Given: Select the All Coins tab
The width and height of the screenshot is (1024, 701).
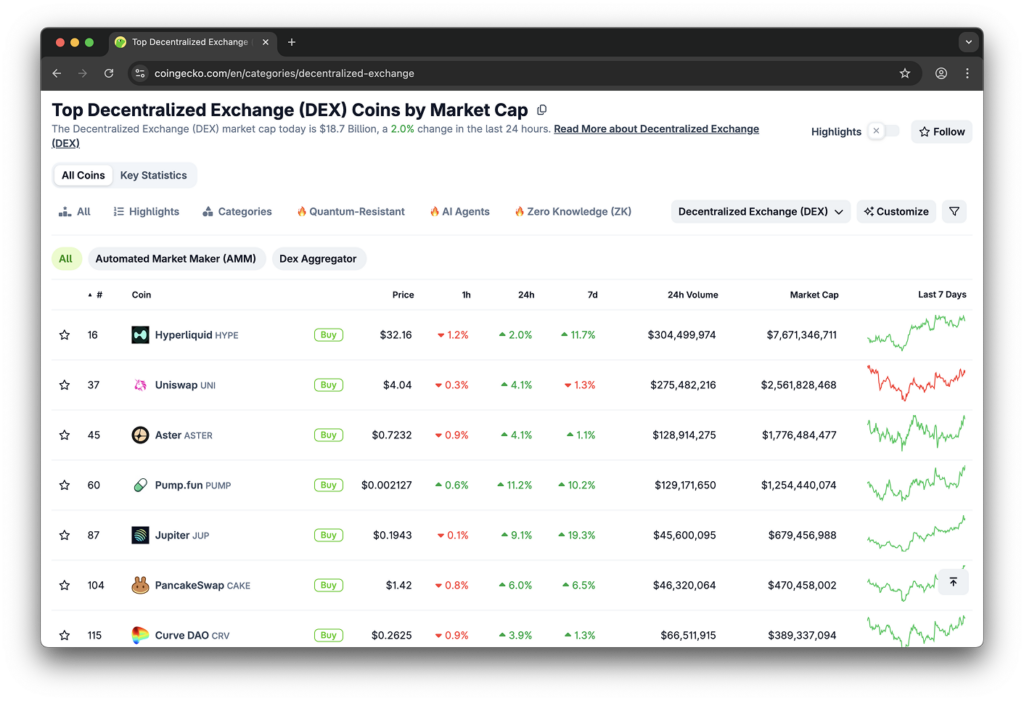Looking at the screenshot, I should (83, 175).
